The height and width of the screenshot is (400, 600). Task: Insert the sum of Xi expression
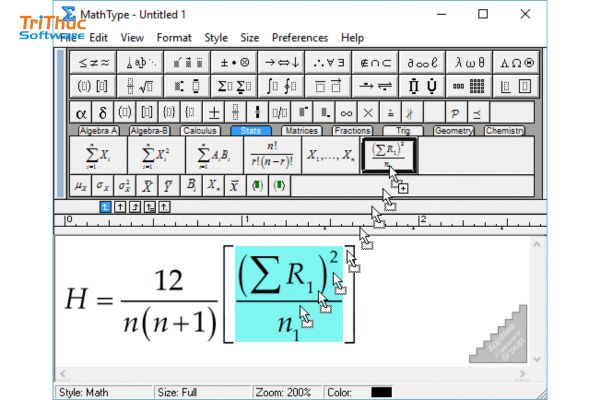click(98, 155)
